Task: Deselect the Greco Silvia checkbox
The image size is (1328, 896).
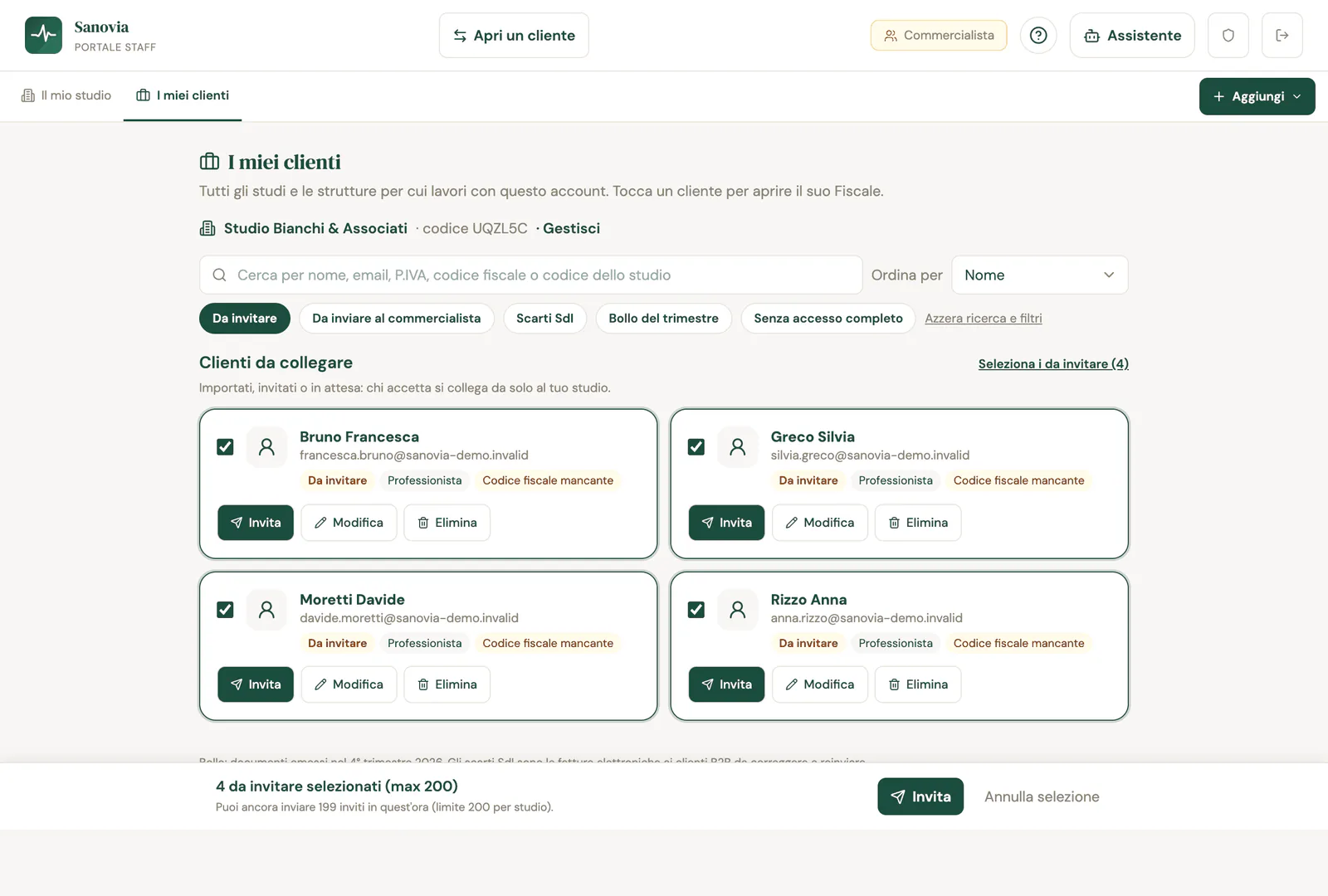Action: pos(696,447)
